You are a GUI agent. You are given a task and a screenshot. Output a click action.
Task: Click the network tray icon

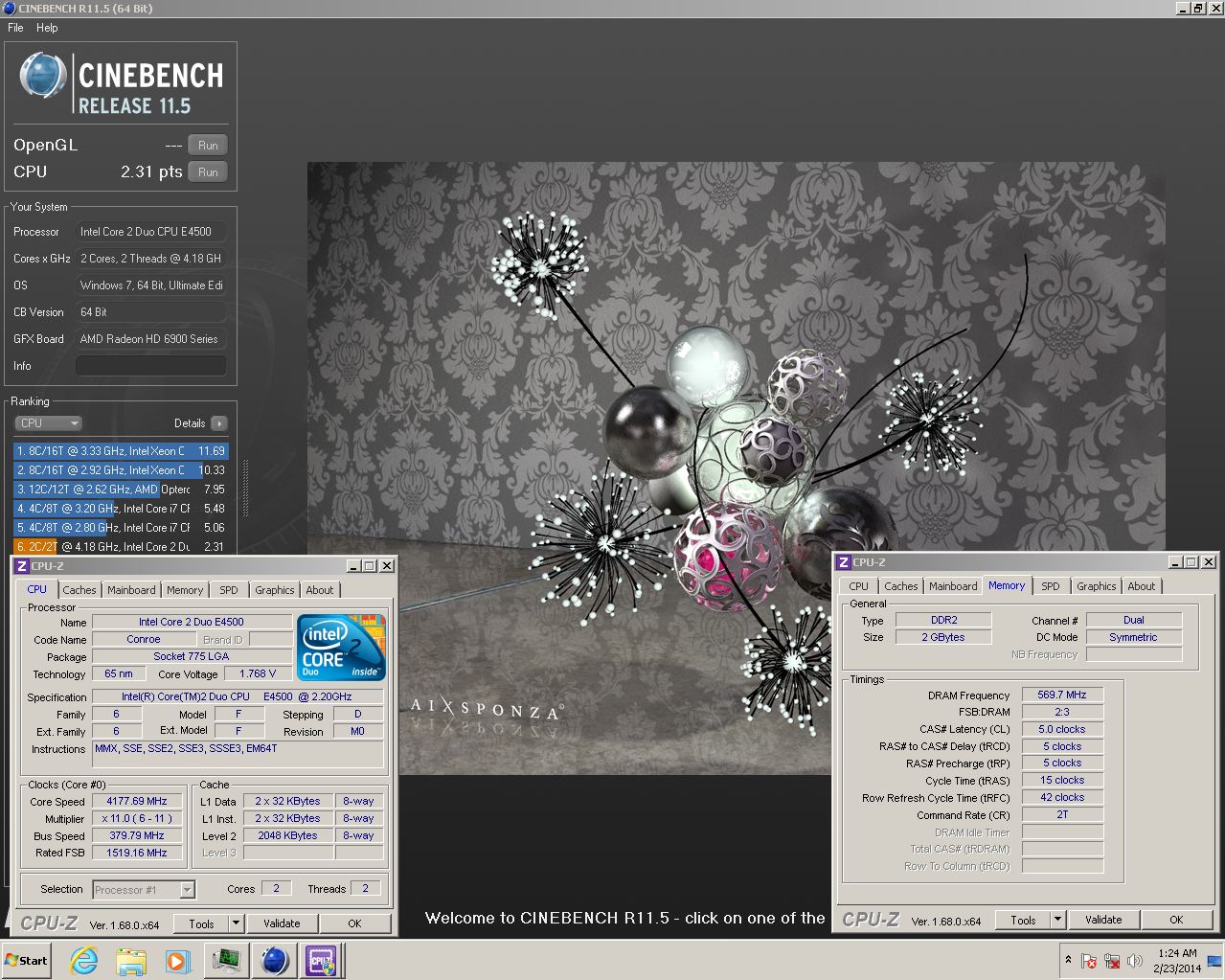[x=1112, y=961]
